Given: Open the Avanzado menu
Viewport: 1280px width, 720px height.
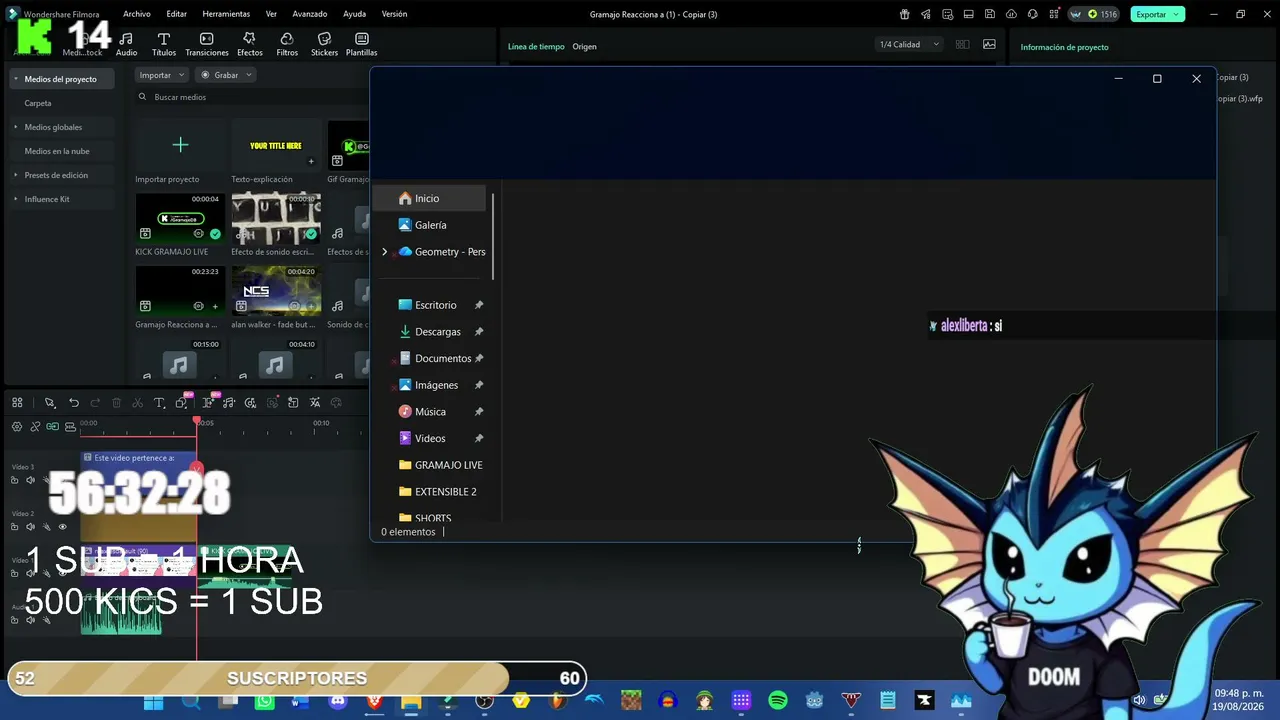Looking at the screenshot, I should (310, 14).
